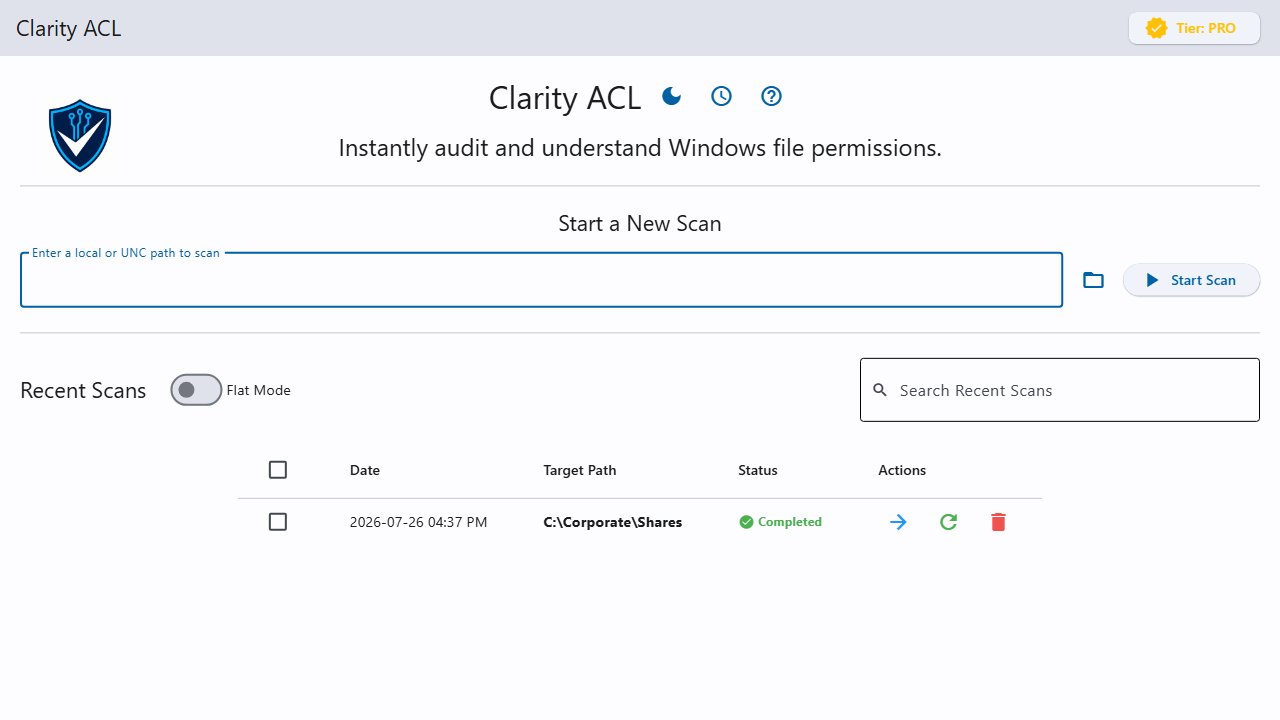This screenshot has width=1280, height=720.
Task: Open the help question mark icon
Action: tap(772, 96)
